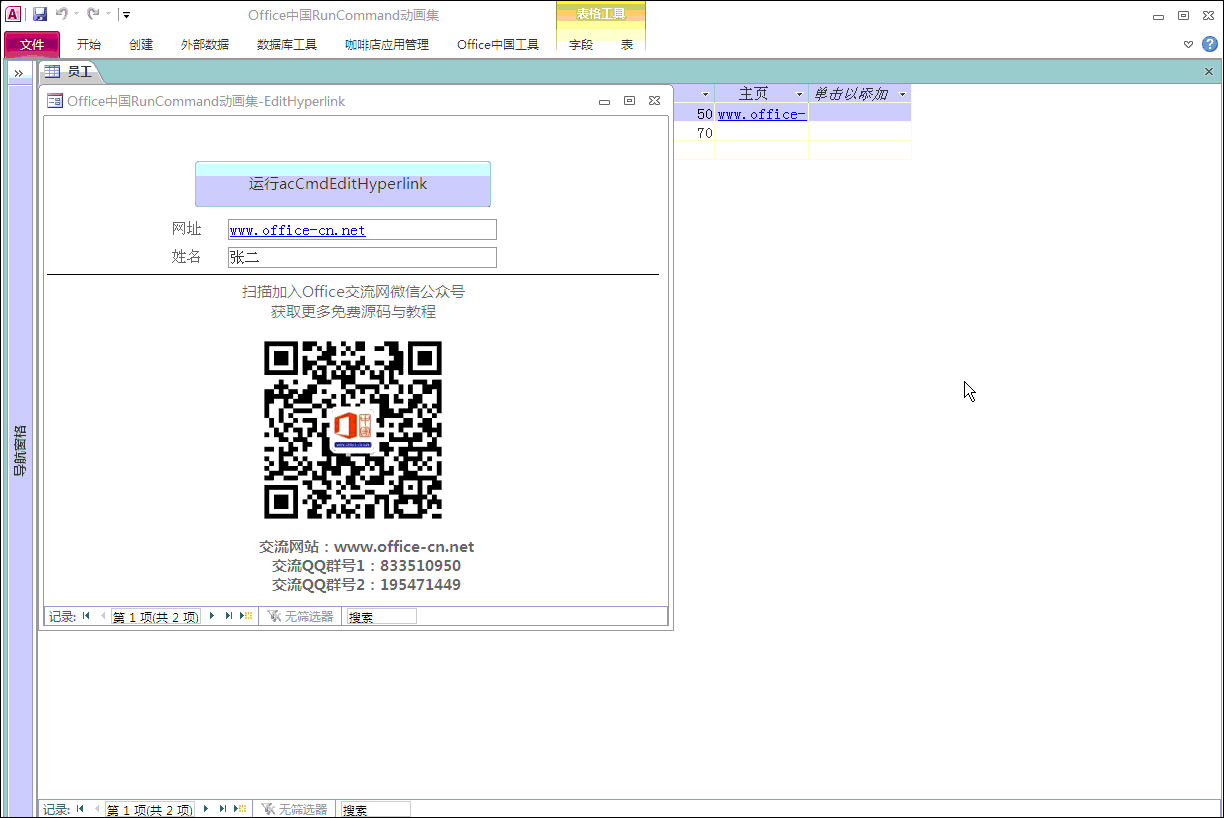
Task: Click the Save icon in quick access toolbar
Action: tap(40, 14)
